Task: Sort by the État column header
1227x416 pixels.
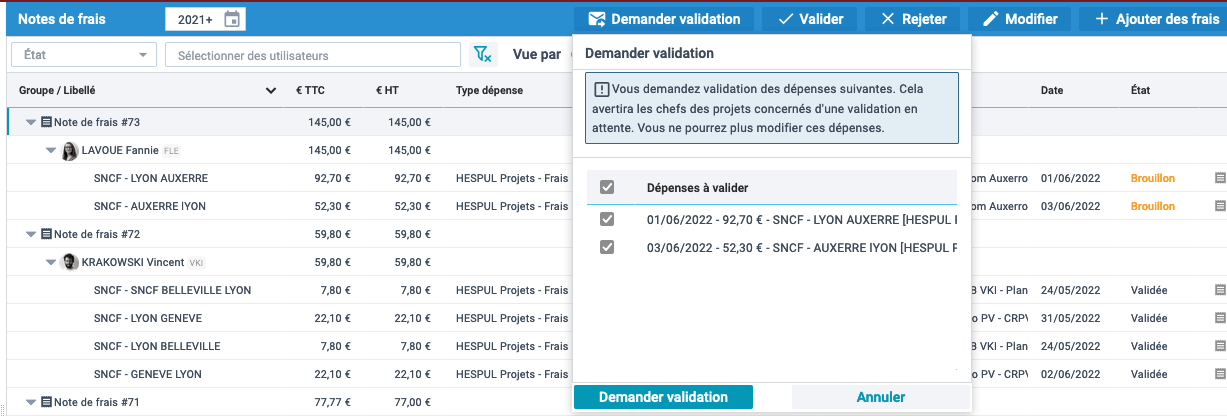Action: (1141, 90)
